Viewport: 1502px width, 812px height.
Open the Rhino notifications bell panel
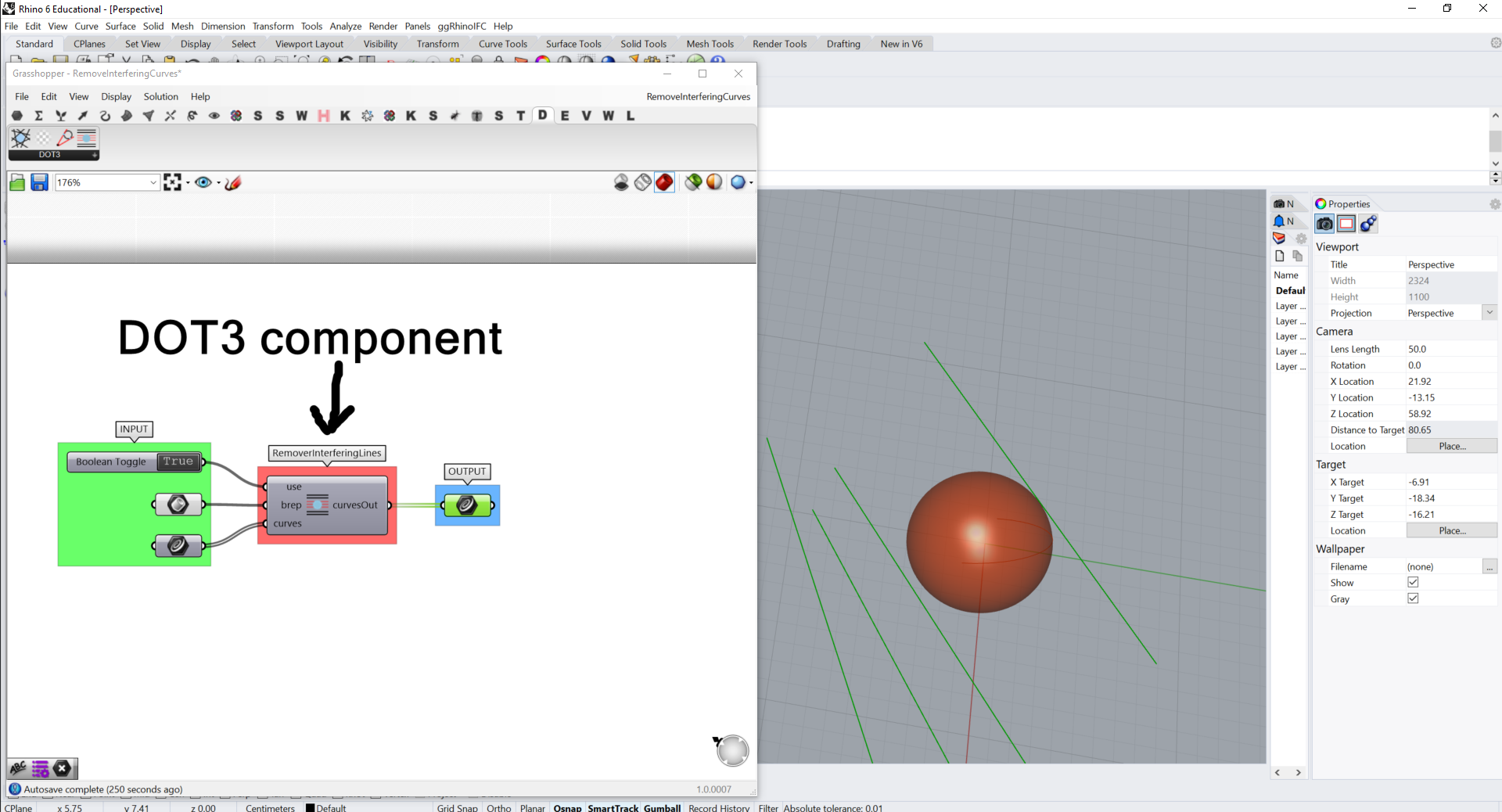pos(1281,221)
